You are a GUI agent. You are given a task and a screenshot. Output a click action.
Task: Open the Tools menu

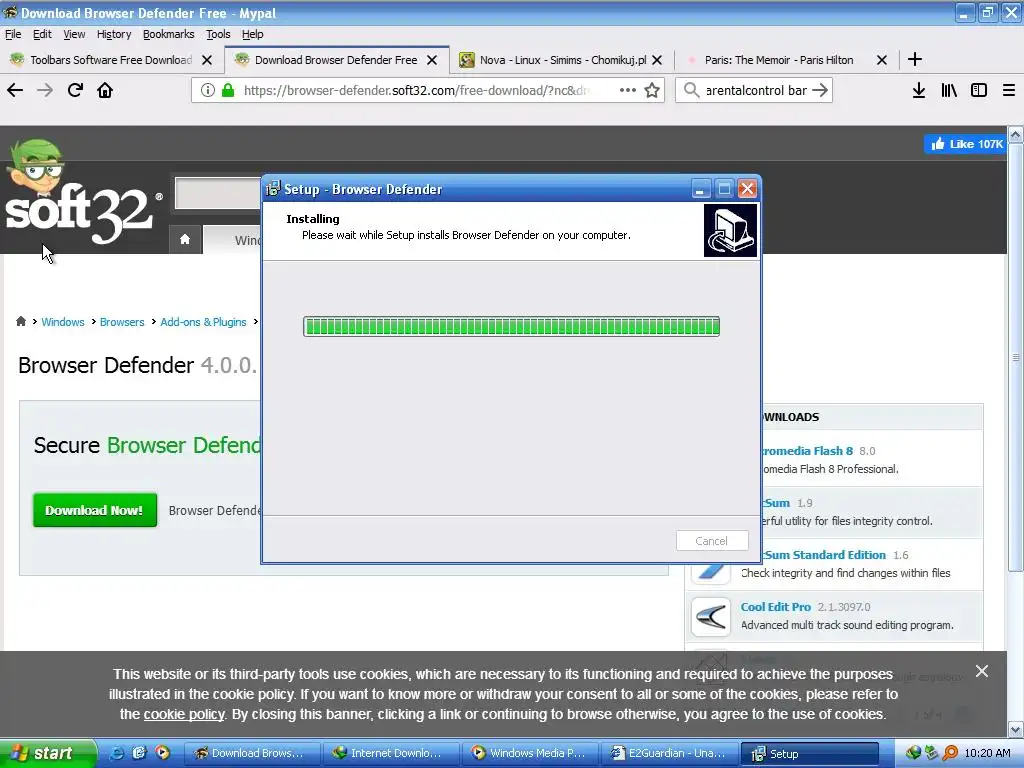pos(218,34)
